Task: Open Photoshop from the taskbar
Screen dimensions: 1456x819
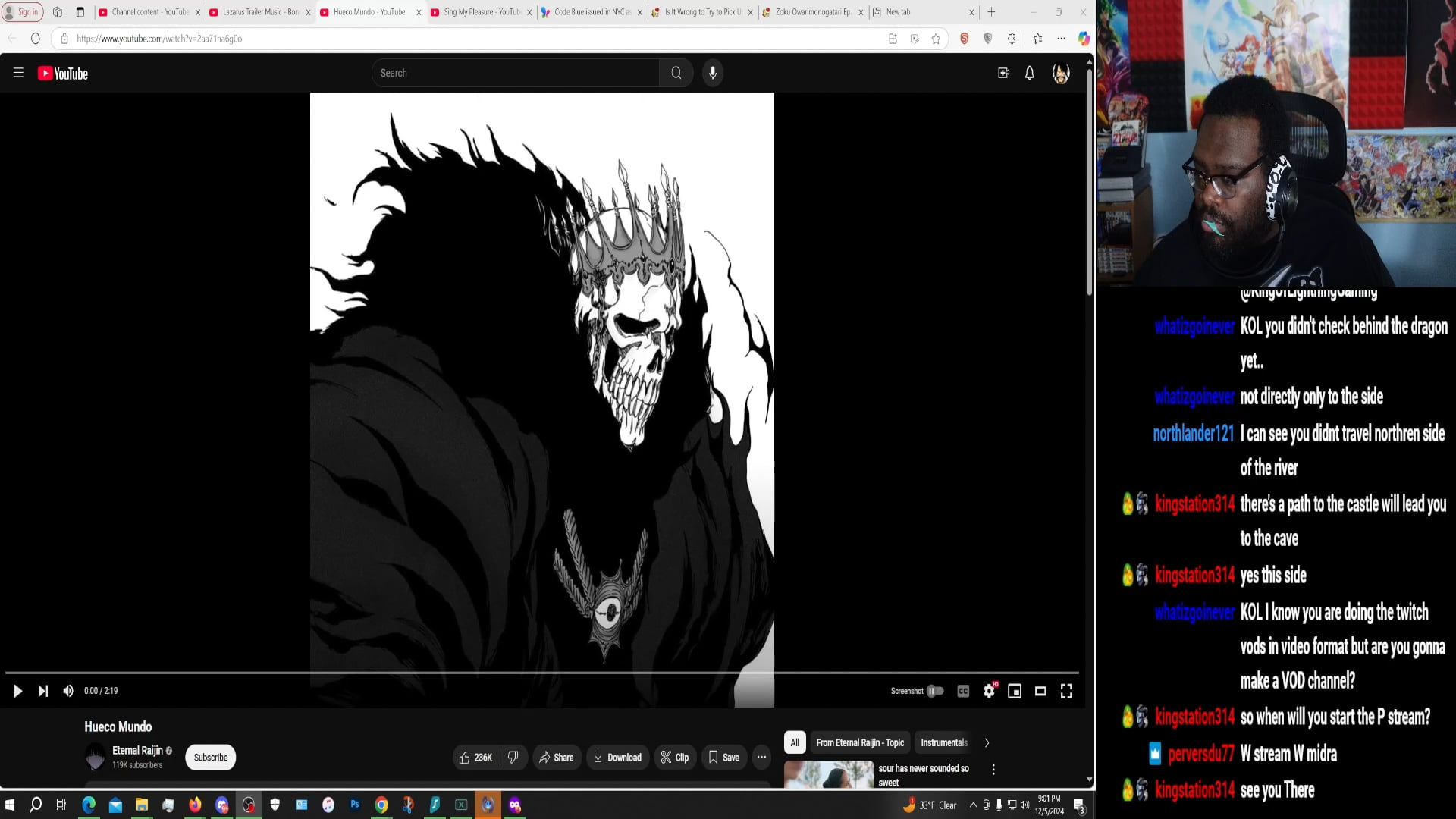Action: click(x=355, y=805)
